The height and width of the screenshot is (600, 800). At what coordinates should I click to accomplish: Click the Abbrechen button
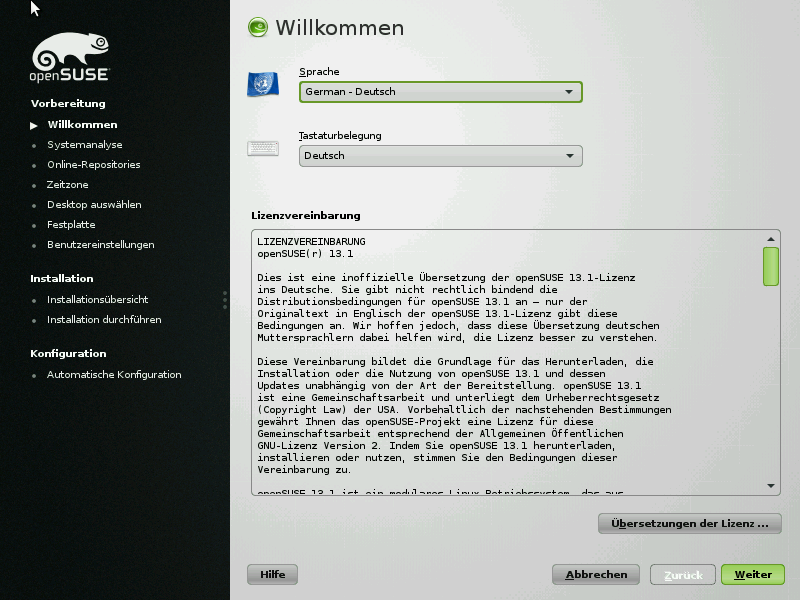tap(596, 575)
